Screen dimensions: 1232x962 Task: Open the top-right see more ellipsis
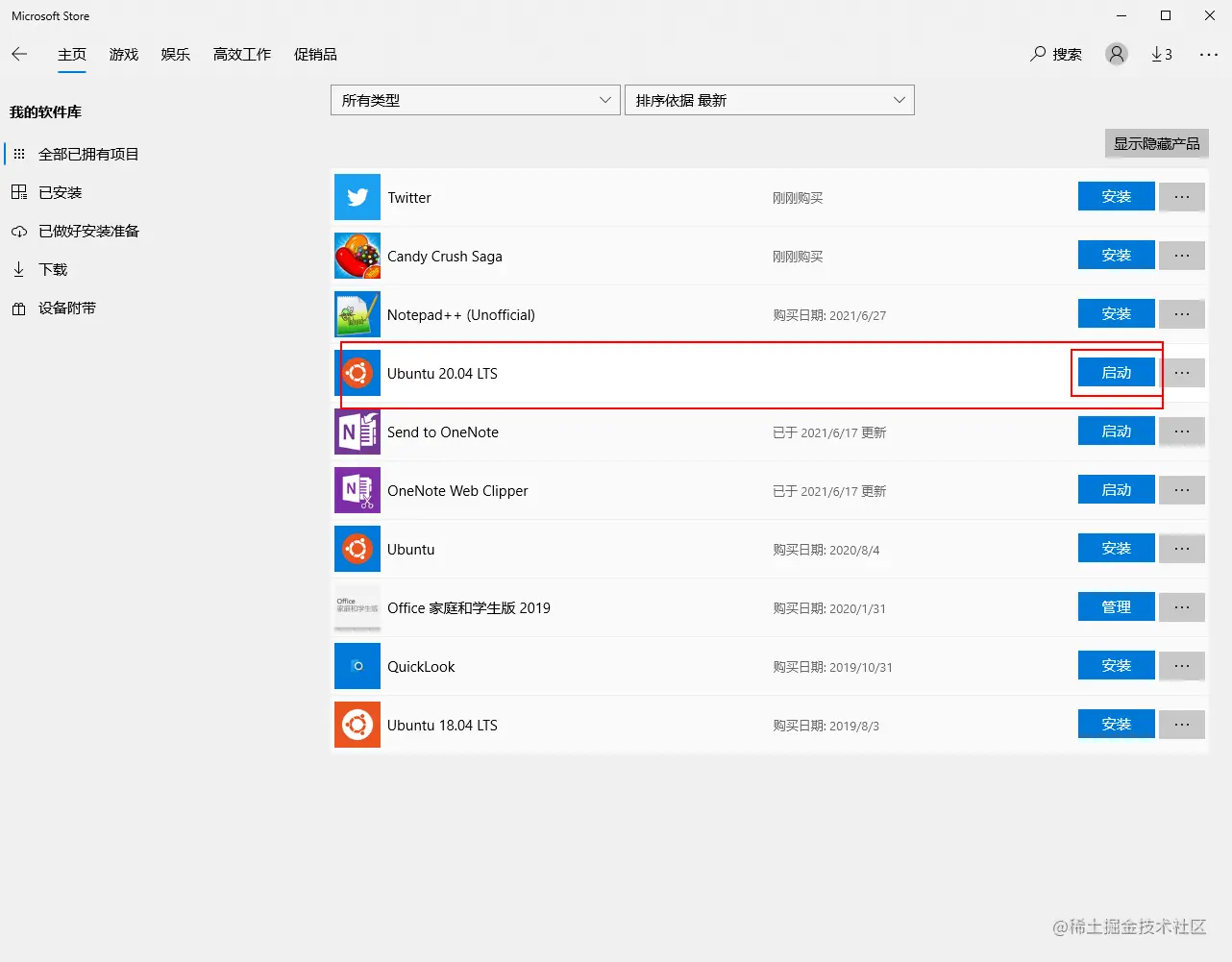[1209, 54]
